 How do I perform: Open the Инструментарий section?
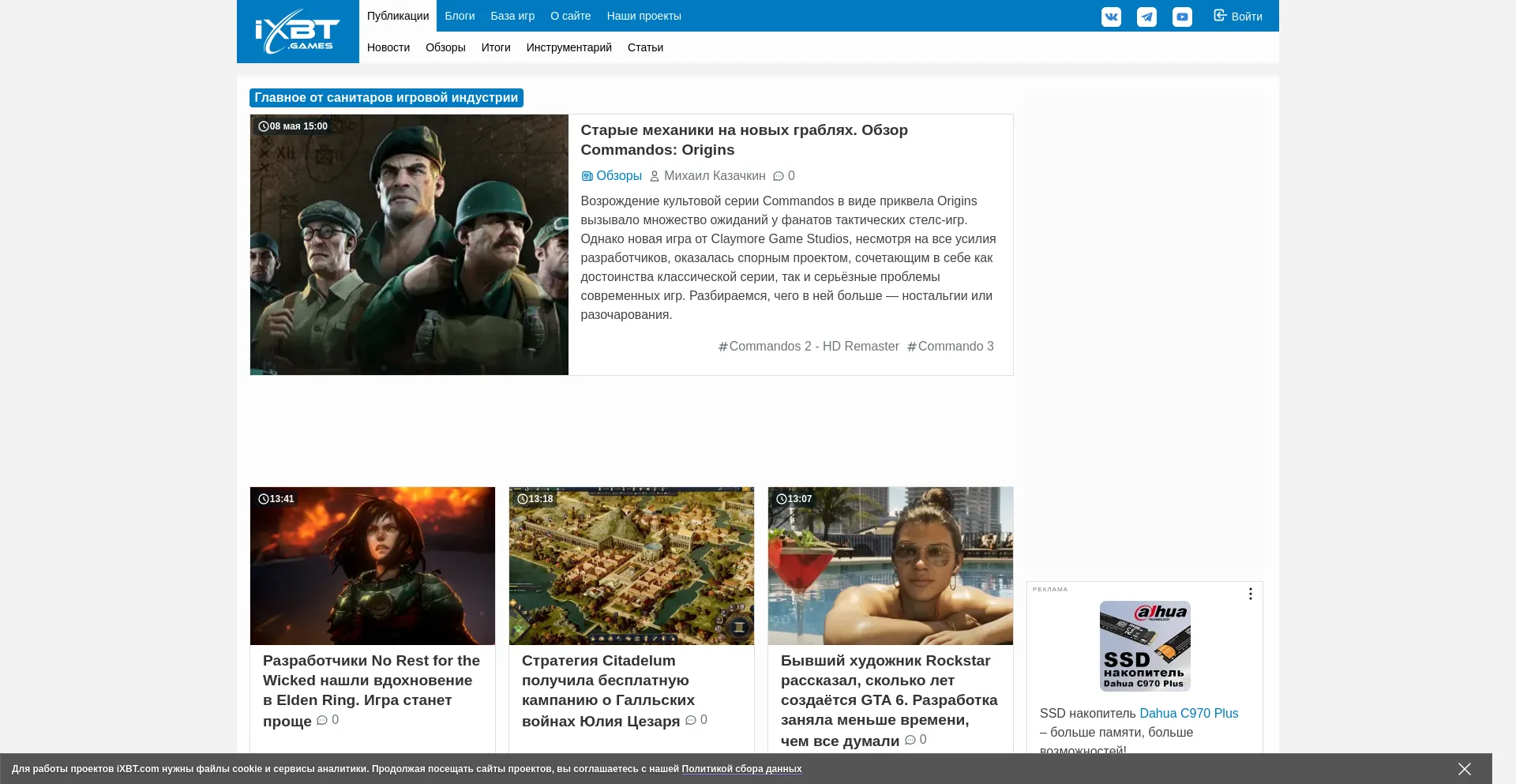569,47
